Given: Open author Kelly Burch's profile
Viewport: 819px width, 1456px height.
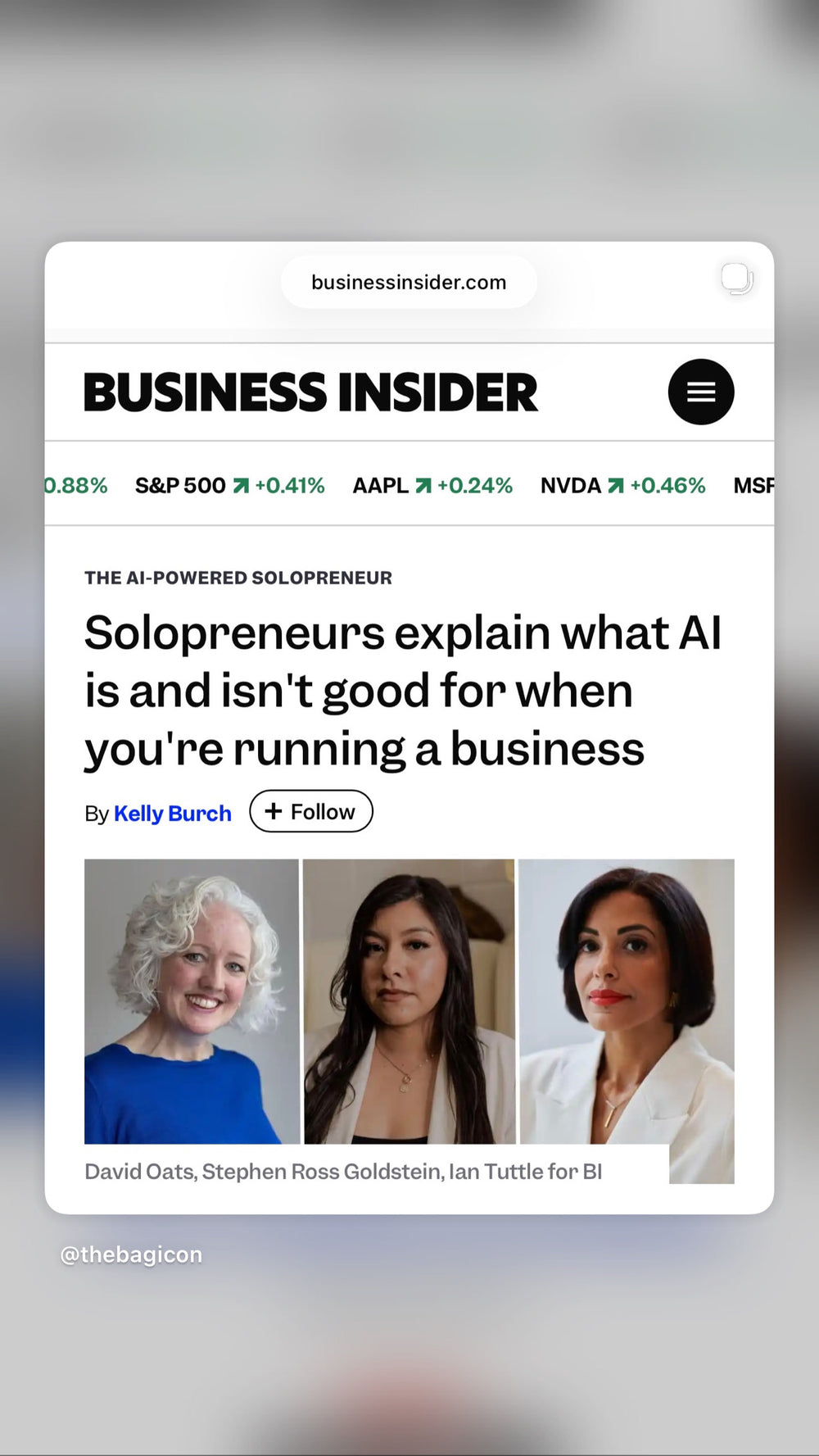Looking at the screenshot, I should pyautogui.click(x=172, y=813).
